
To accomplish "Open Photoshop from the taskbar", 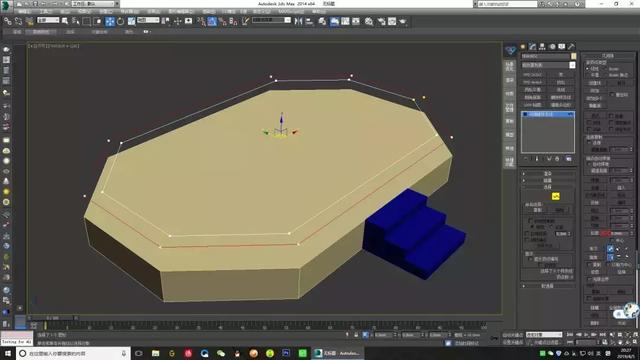I will point(286,353).
